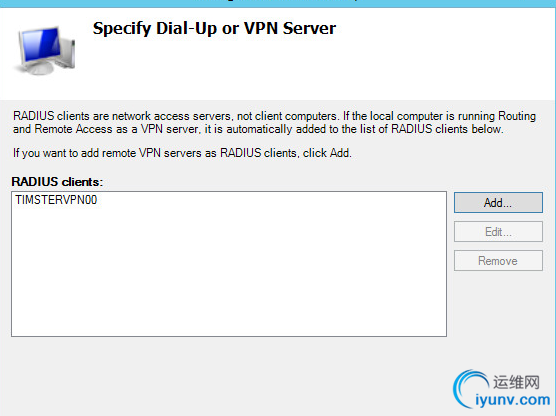
Task: Click the If you want to add sentence
Action: click(182, 153)
